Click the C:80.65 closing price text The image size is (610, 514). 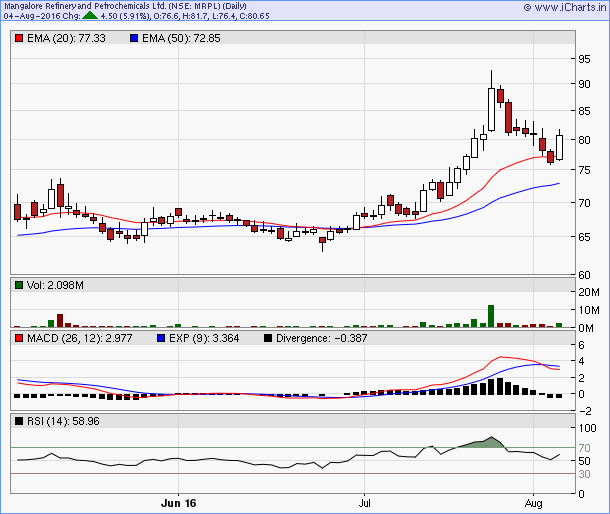(254, 16)
